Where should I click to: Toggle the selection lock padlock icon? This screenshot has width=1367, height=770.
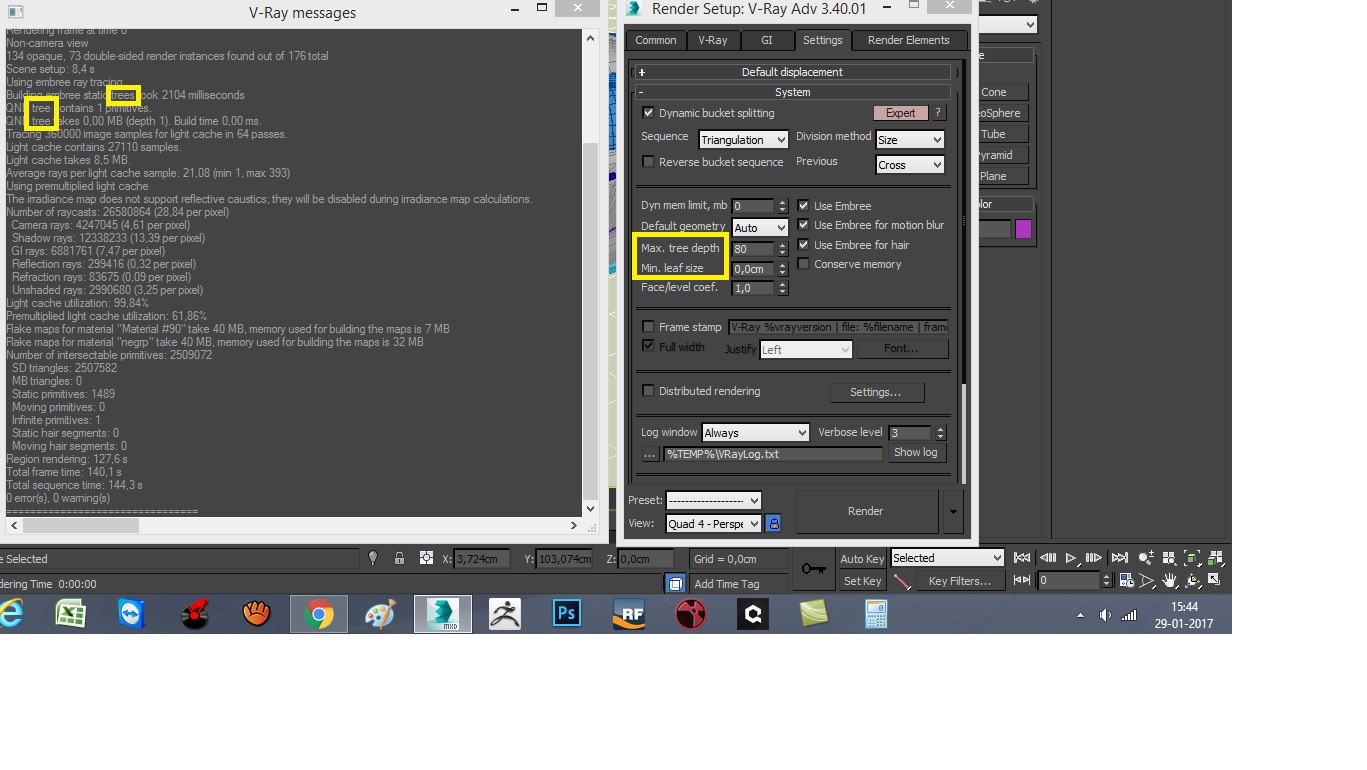click(399, 559)
